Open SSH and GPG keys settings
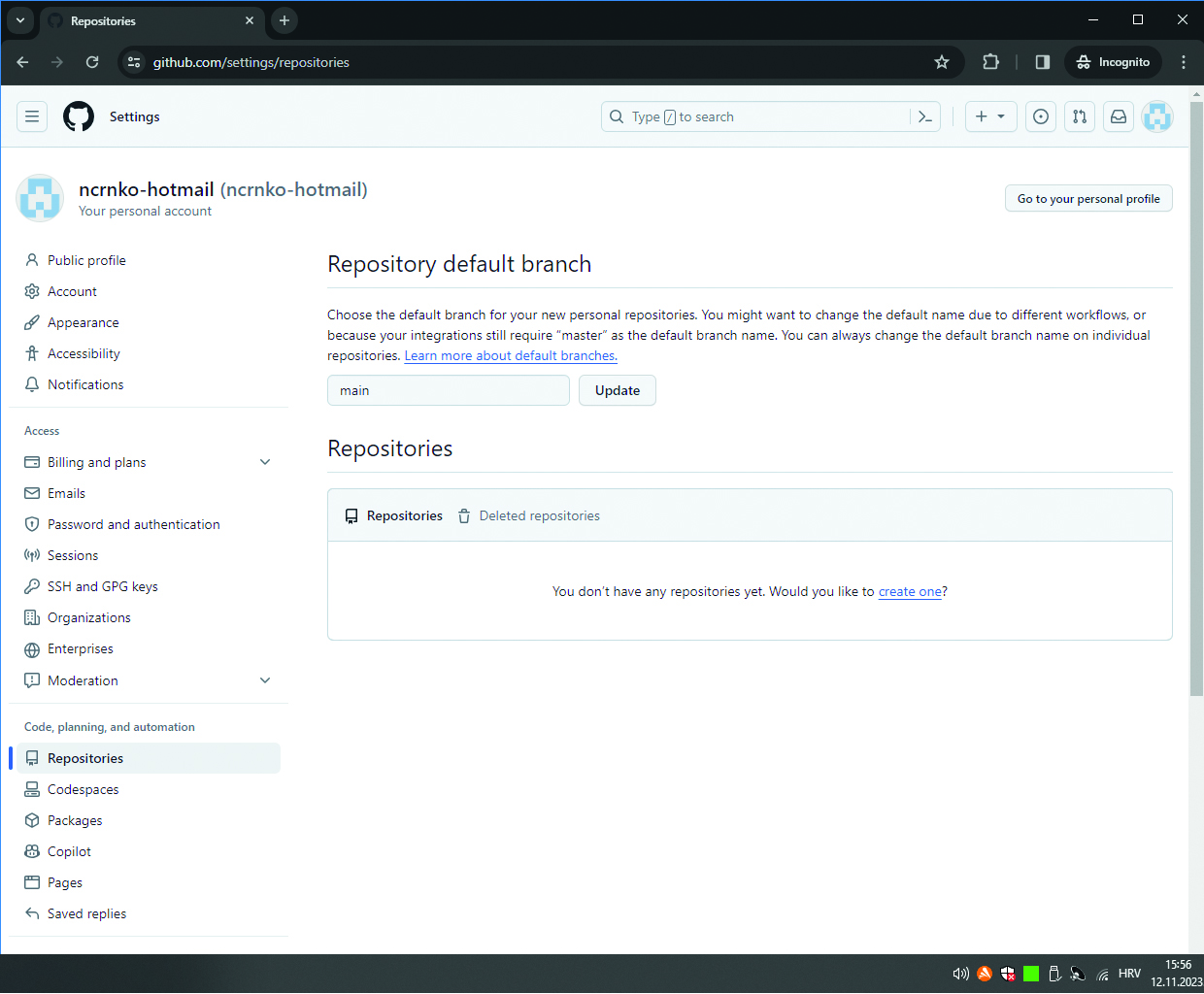Image resolution: width=1204 pixels, height=994 pixels. [102, 586]
